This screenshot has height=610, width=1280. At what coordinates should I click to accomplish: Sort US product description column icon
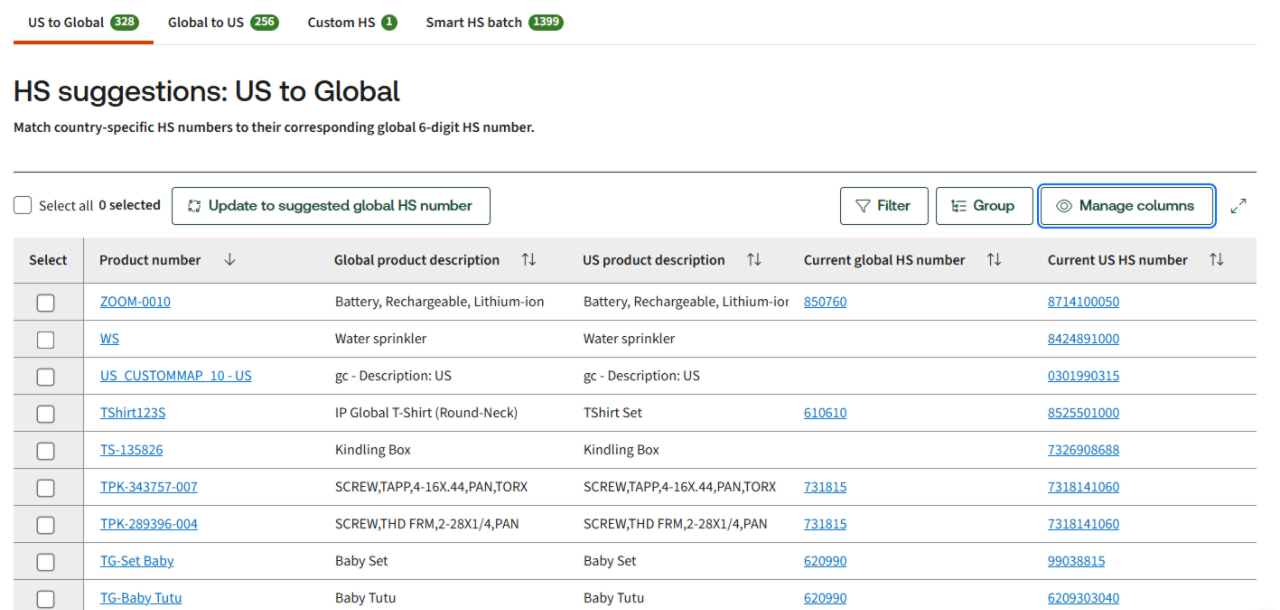755,260
